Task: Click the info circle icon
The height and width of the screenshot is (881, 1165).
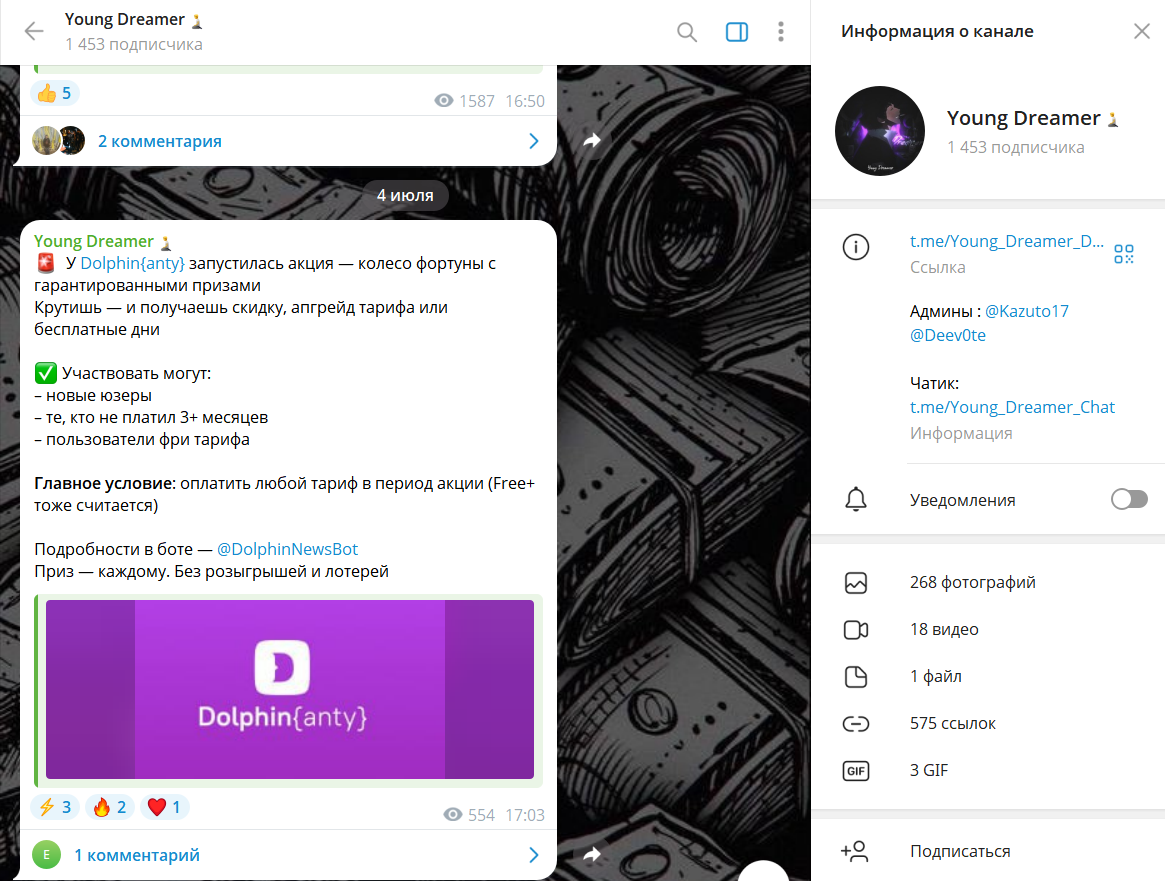Action: 856,247
